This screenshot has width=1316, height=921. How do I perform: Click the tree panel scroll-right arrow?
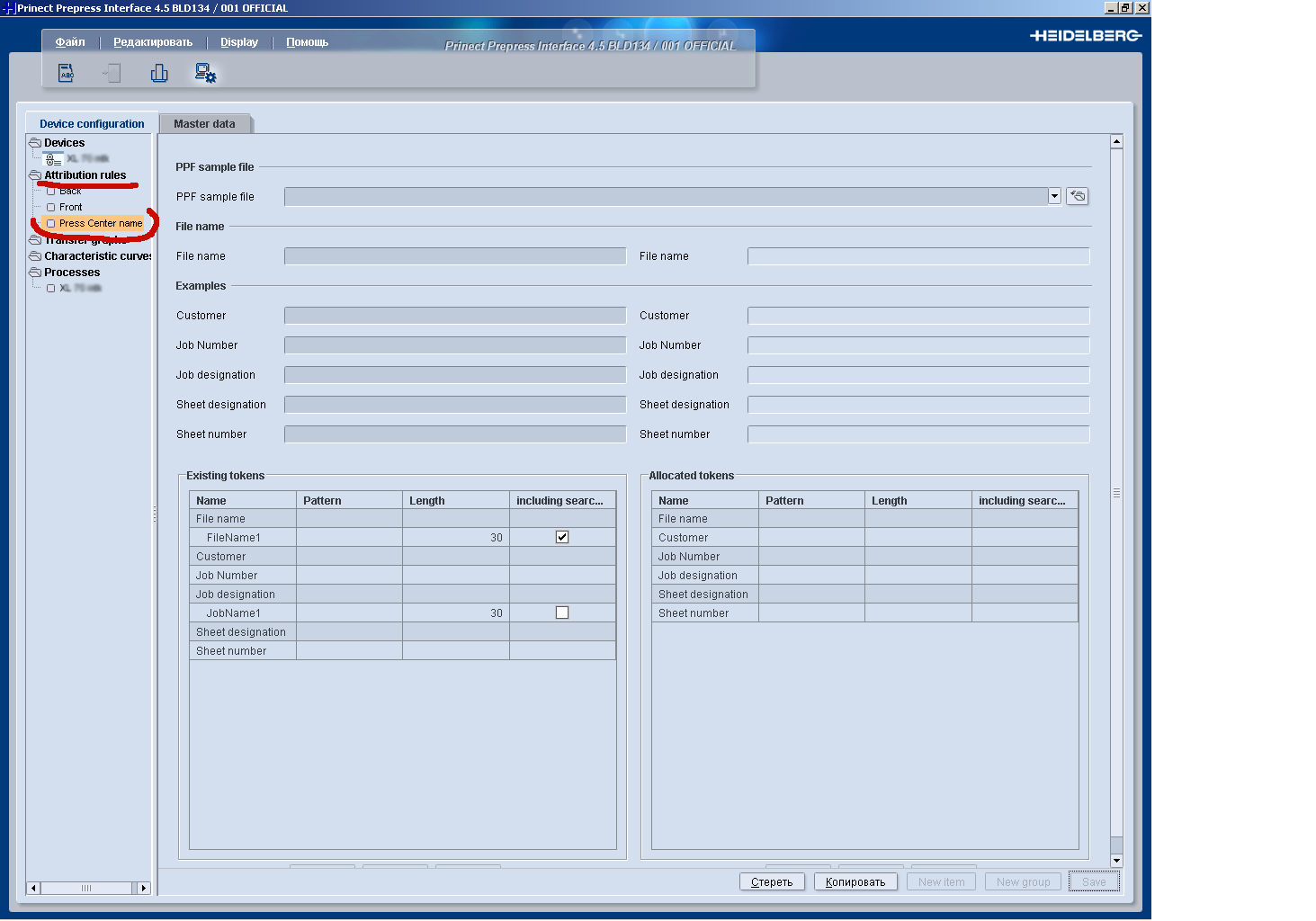(x=143, y=889)
